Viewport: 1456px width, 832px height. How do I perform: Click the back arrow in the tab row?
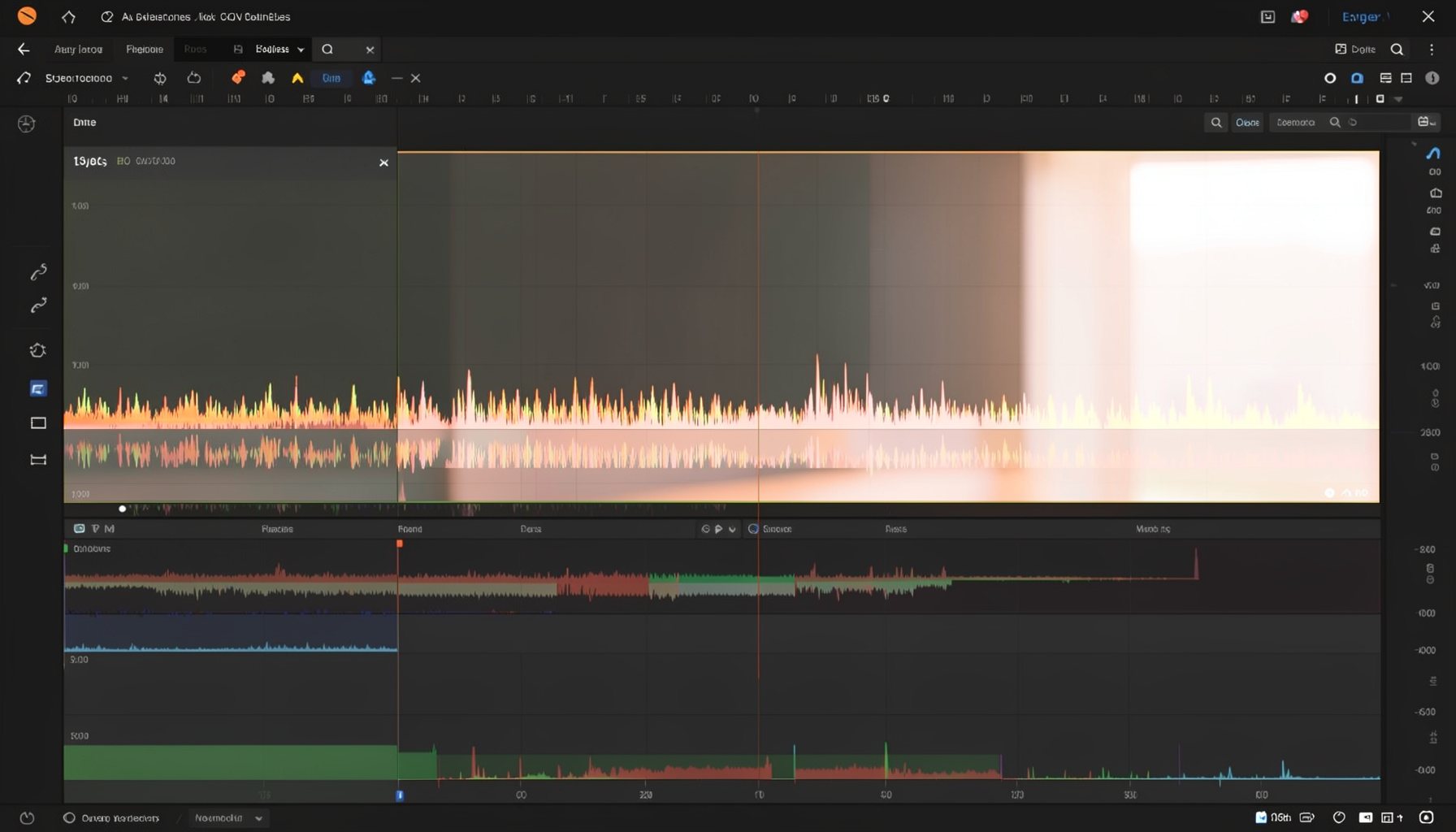tap(24, 50)
